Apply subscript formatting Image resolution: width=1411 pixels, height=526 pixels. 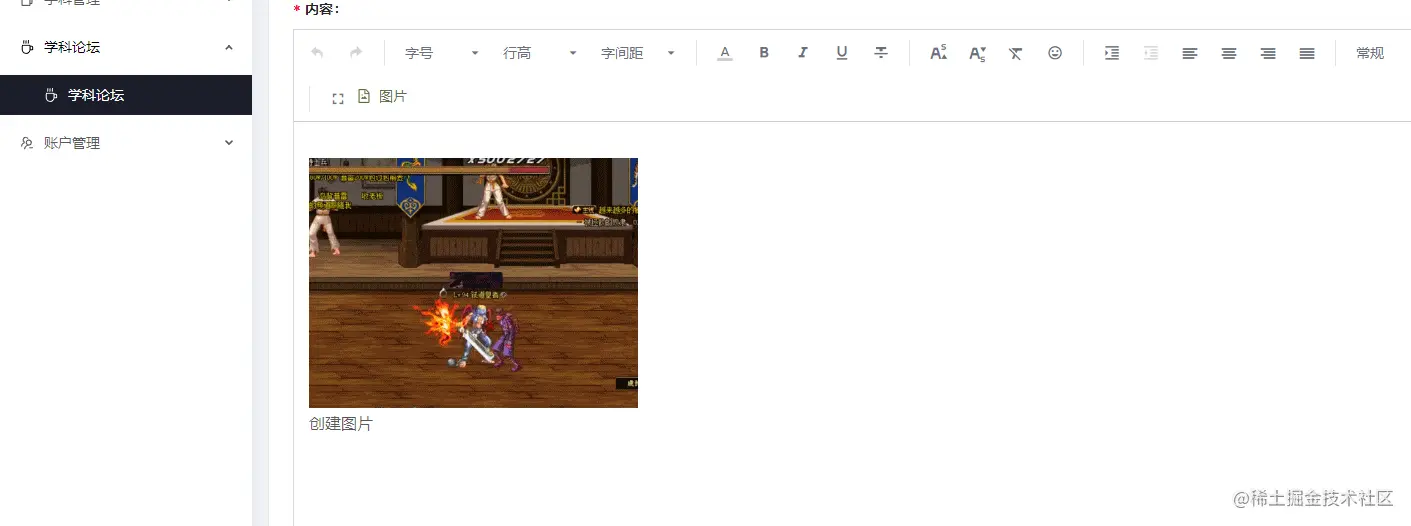coord(977,53)
